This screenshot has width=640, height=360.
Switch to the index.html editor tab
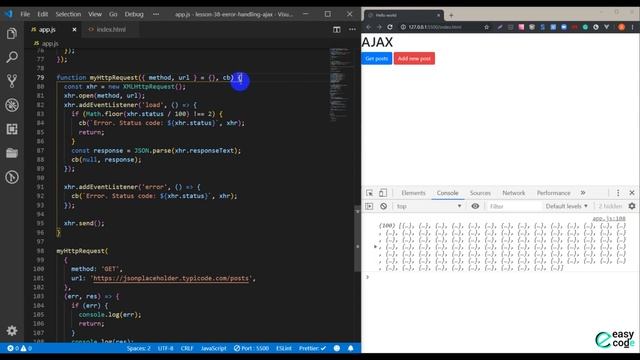tap(110, 29)
